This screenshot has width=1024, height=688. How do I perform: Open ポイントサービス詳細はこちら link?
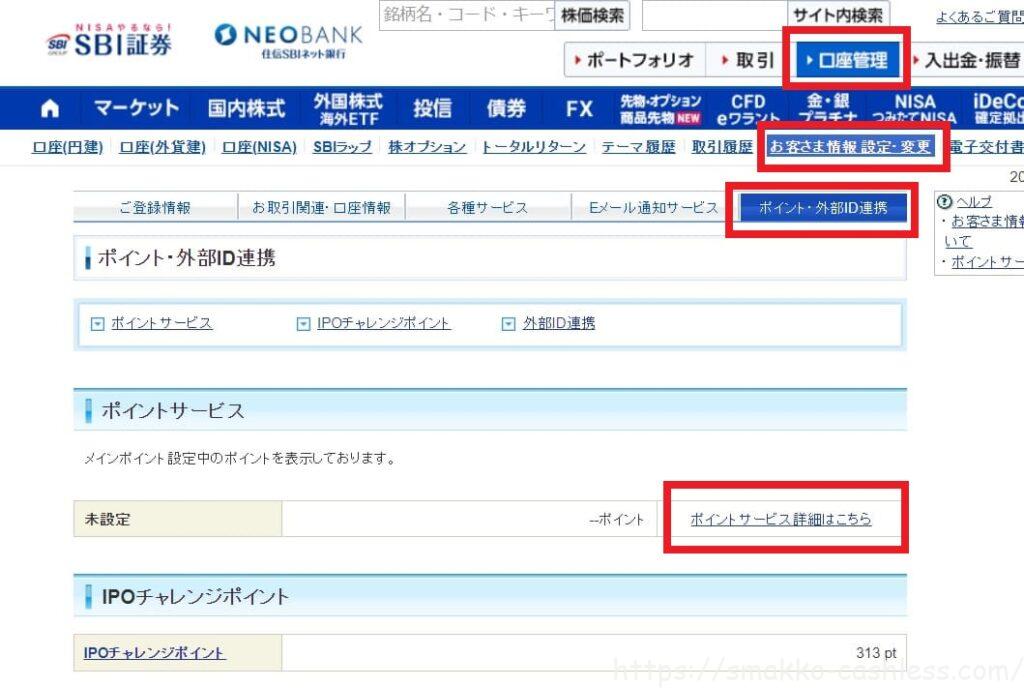click(x=780, y=519)
